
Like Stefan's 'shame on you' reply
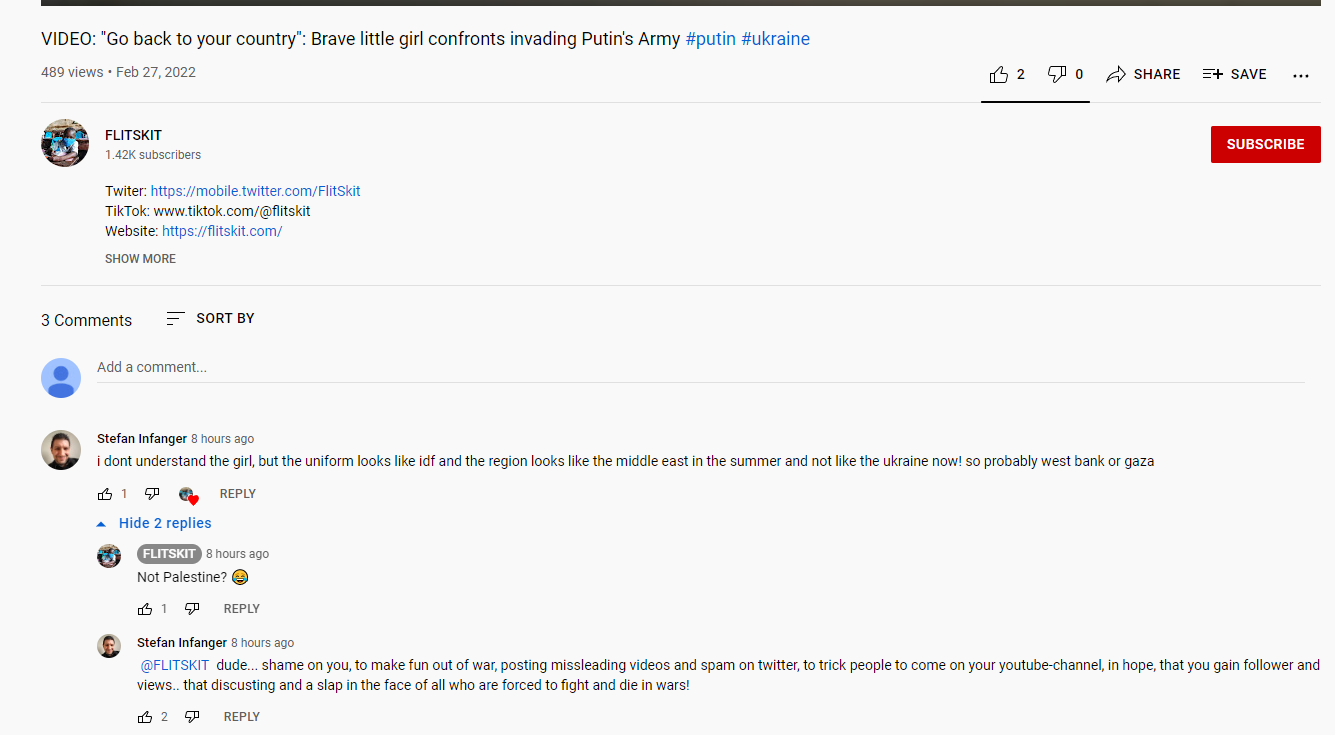pos(146,717)
